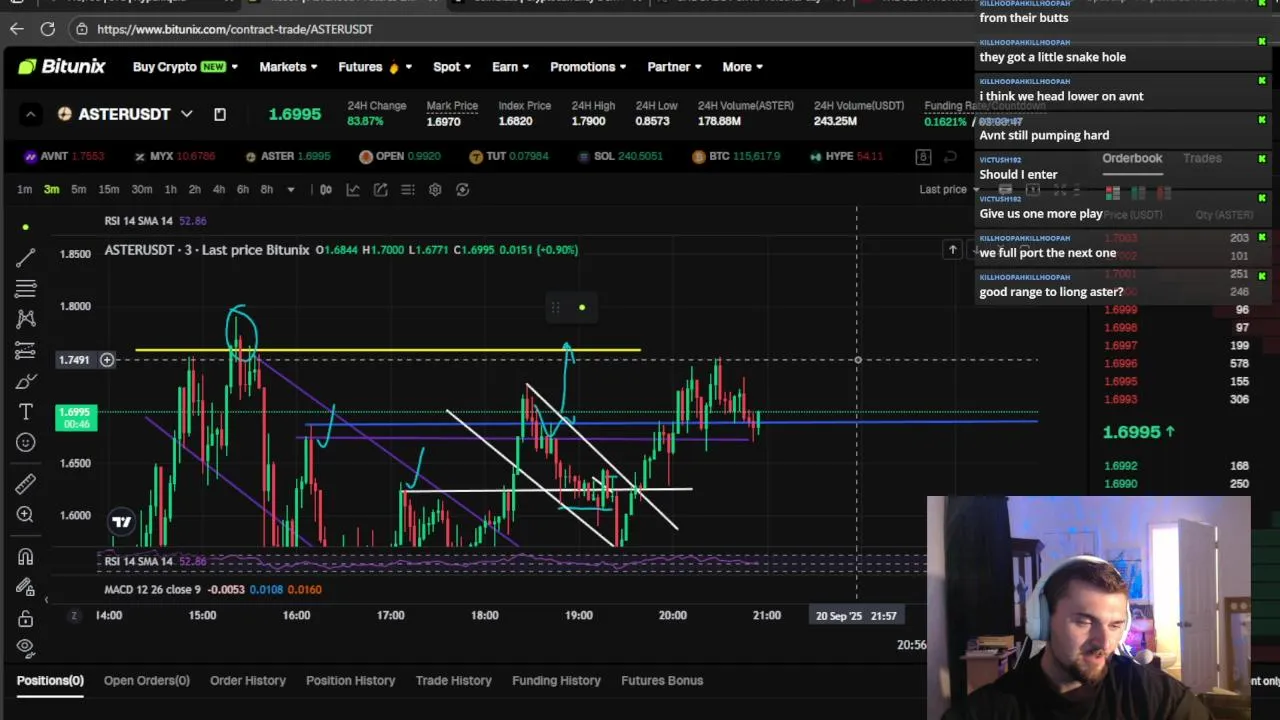Switch to the Position History tab

(x=351, y=680)
